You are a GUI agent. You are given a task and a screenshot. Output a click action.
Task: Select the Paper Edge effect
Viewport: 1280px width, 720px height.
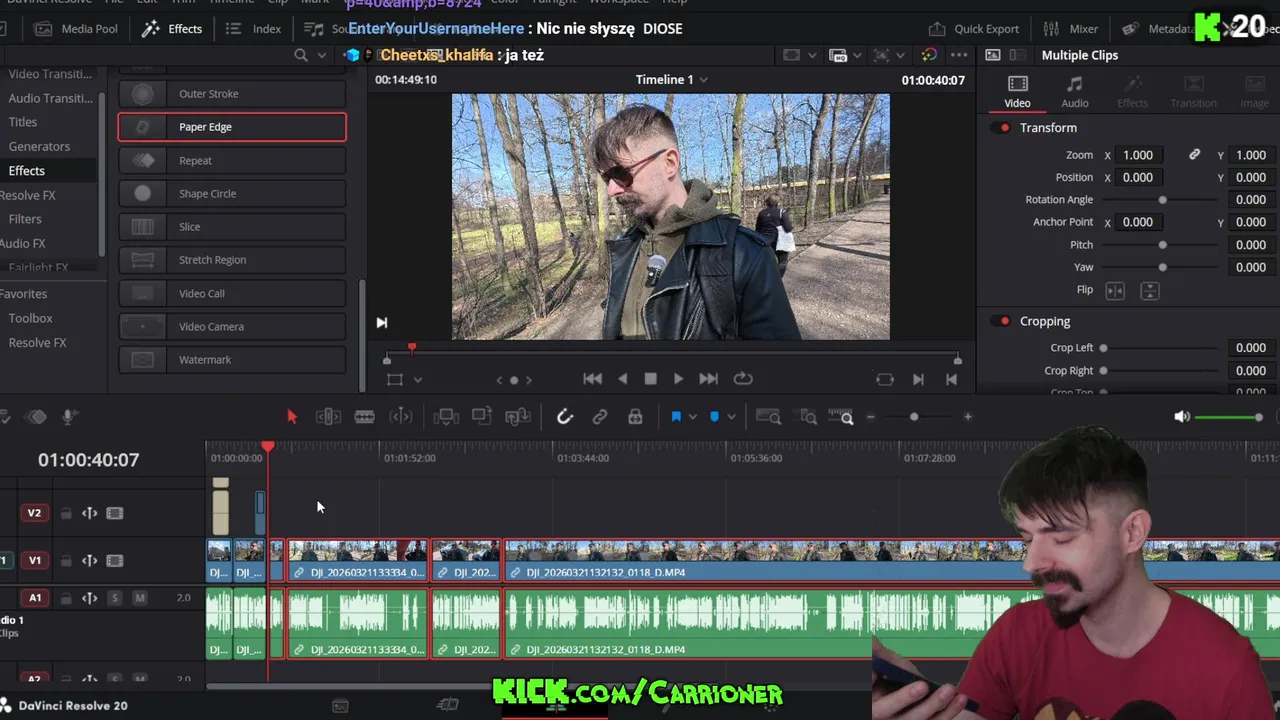[232, 127]
